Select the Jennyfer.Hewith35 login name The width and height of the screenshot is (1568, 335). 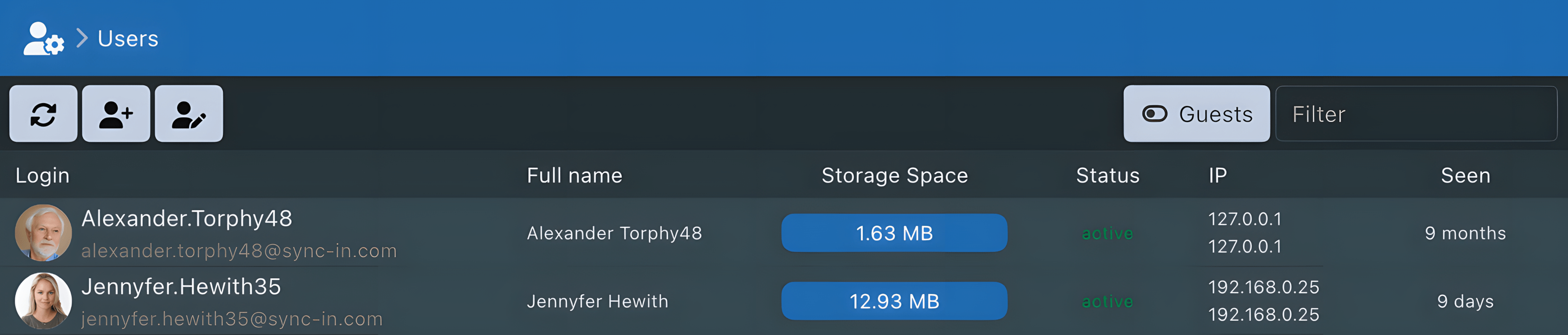(181, 287)
